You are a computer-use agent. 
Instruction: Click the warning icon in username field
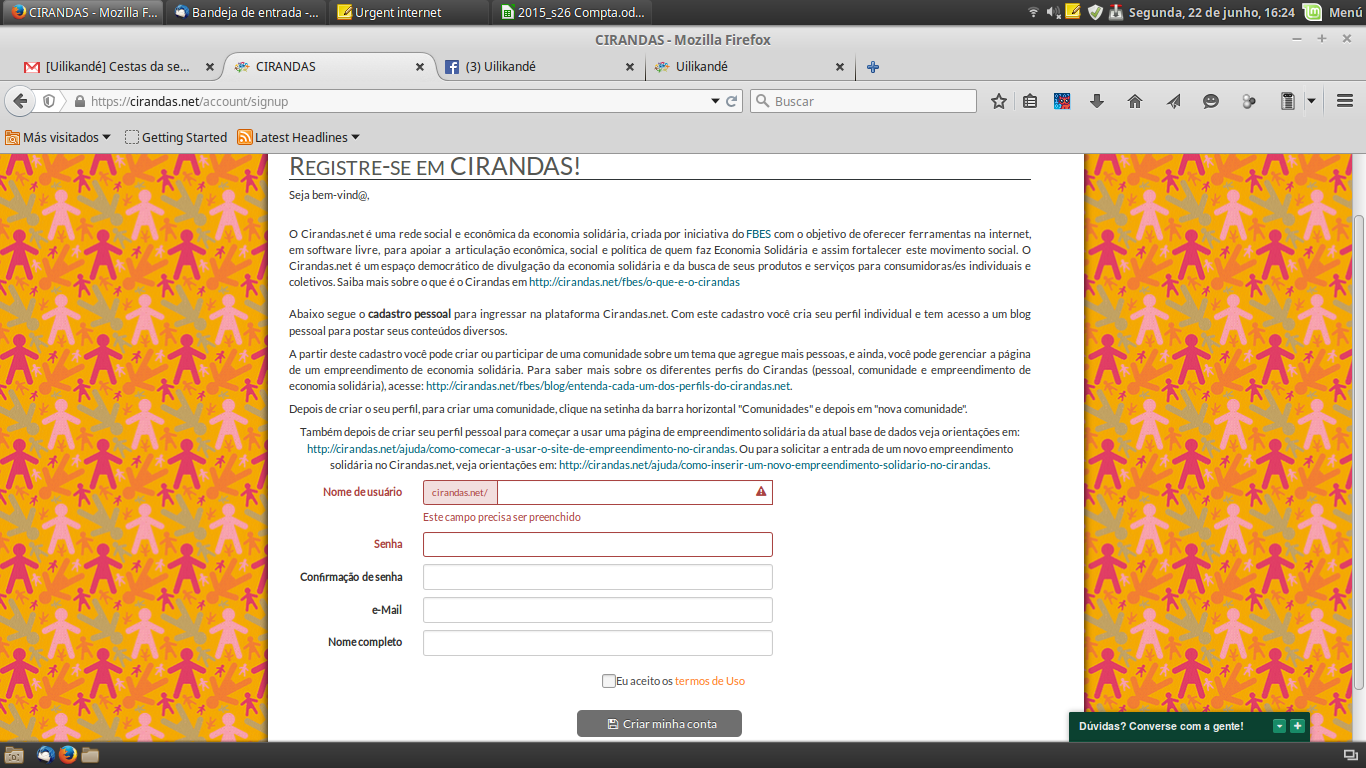click(x=761, y=492)
